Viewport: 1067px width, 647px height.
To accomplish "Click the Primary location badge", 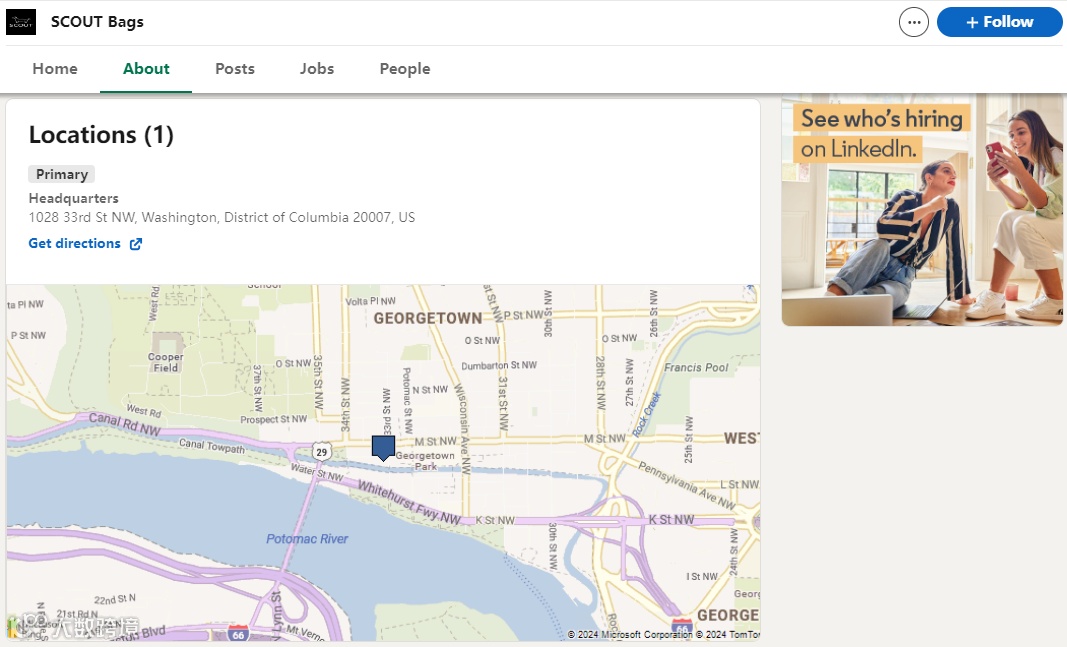I will [x=62, y=174].
